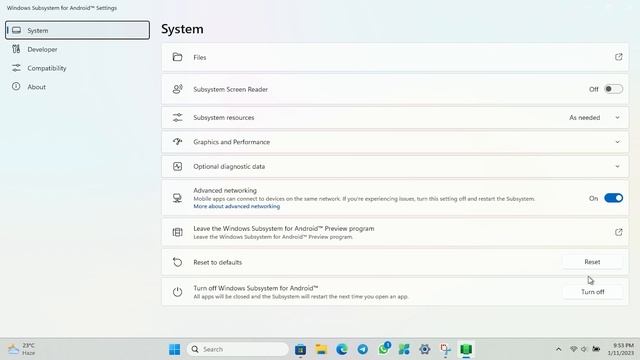Click the Reset to defaults icon
Viewport: 640px width, 360px height.
pyautogui.click(x=177, y=262)
